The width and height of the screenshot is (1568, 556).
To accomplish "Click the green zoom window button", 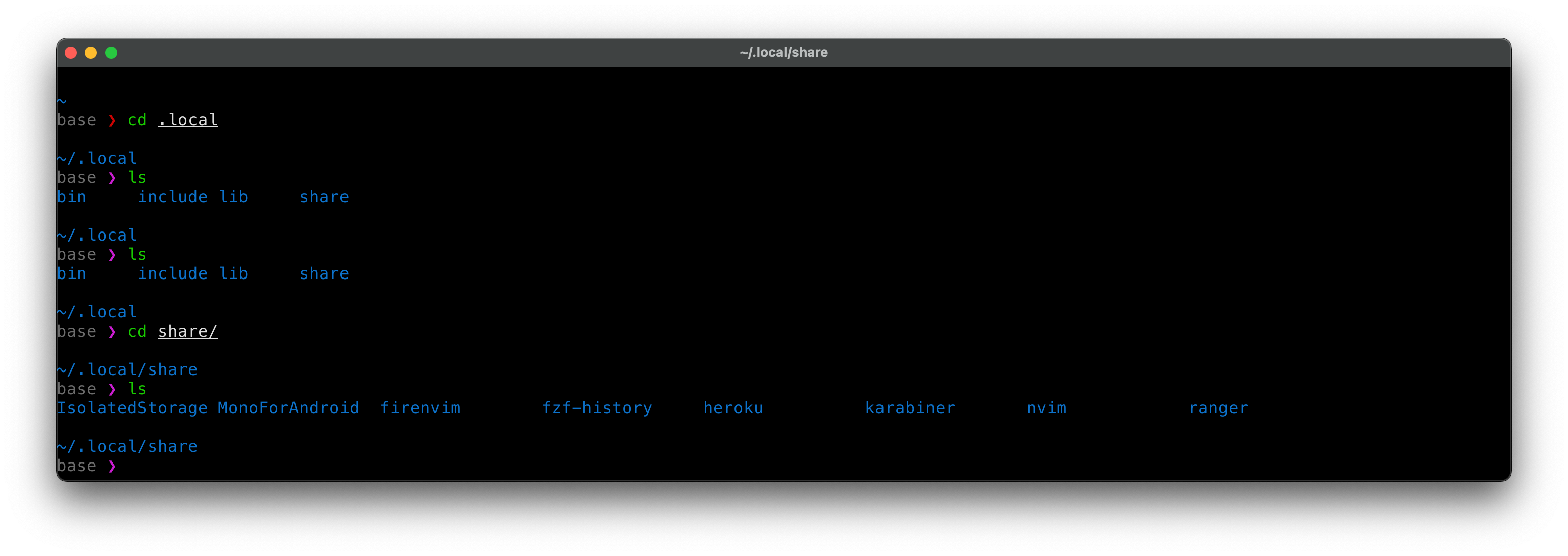I will [x=111, y=53].
